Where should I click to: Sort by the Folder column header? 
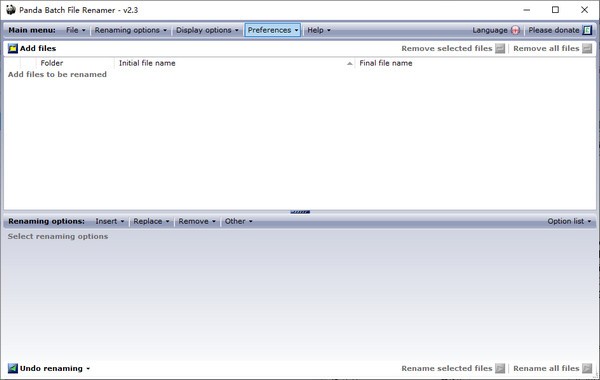(x=75, y=63)
